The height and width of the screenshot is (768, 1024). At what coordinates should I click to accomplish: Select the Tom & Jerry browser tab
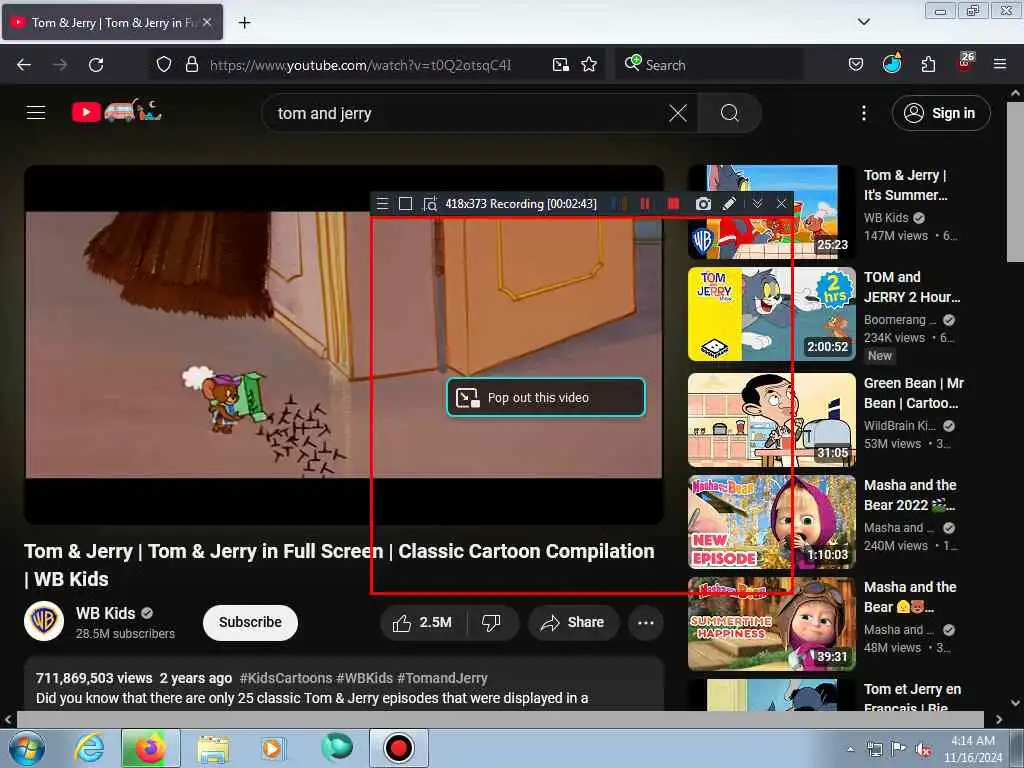click(112, 22)
